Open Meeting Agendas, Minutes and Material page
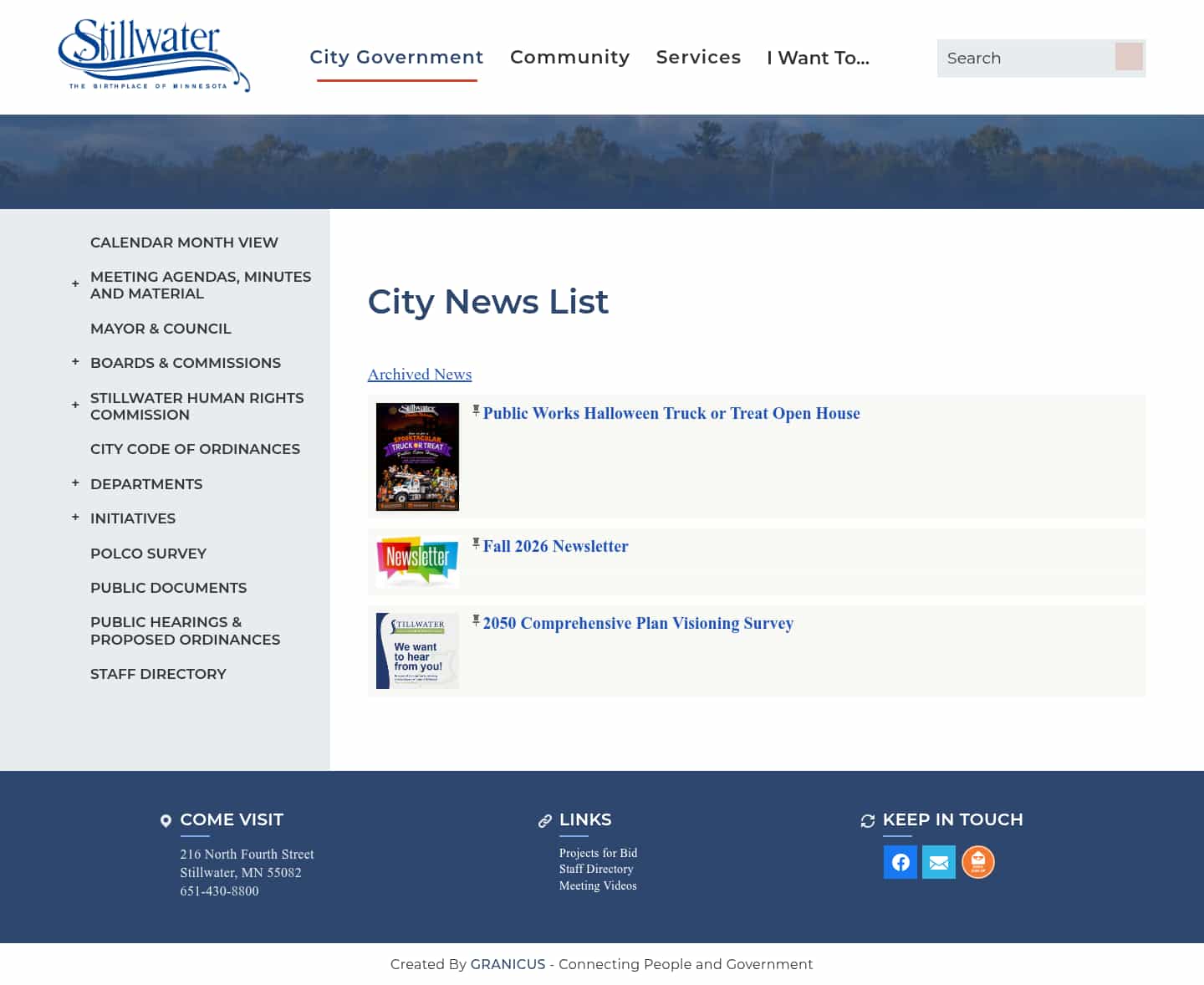The image size is (1204, 985). click(x=201, y=285)
